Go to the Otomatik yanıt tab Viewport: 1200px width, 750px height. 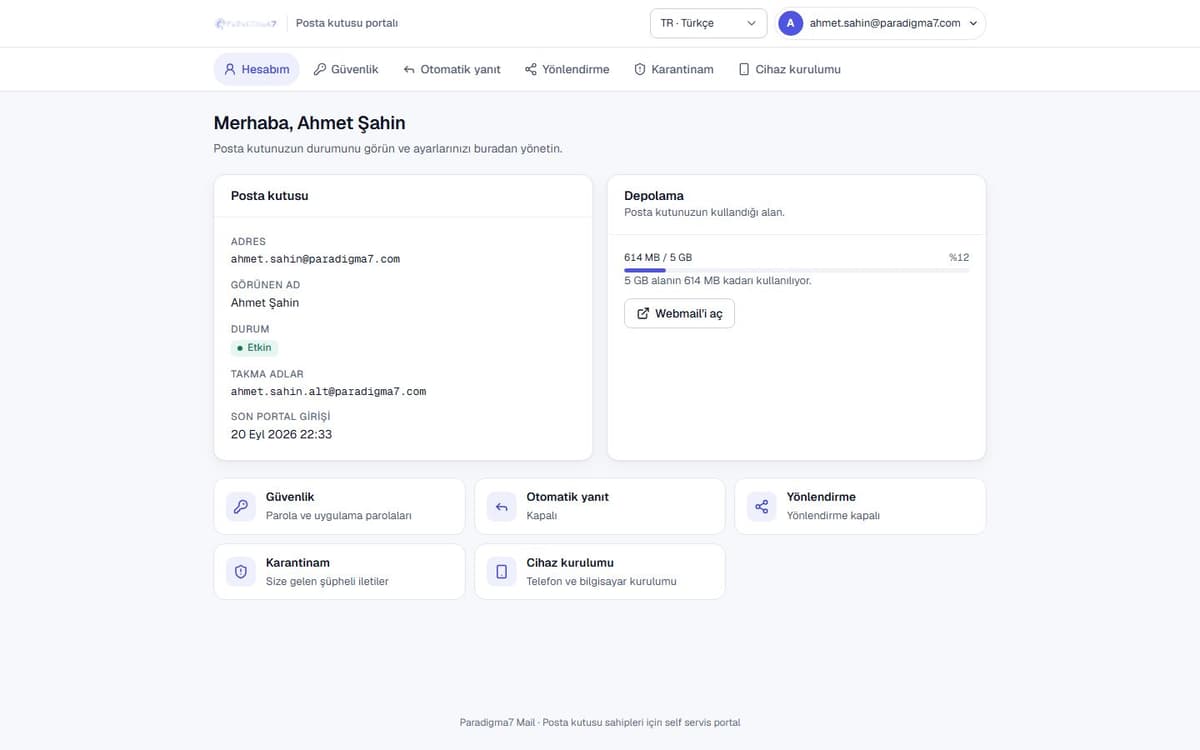[x=452, y=70]
